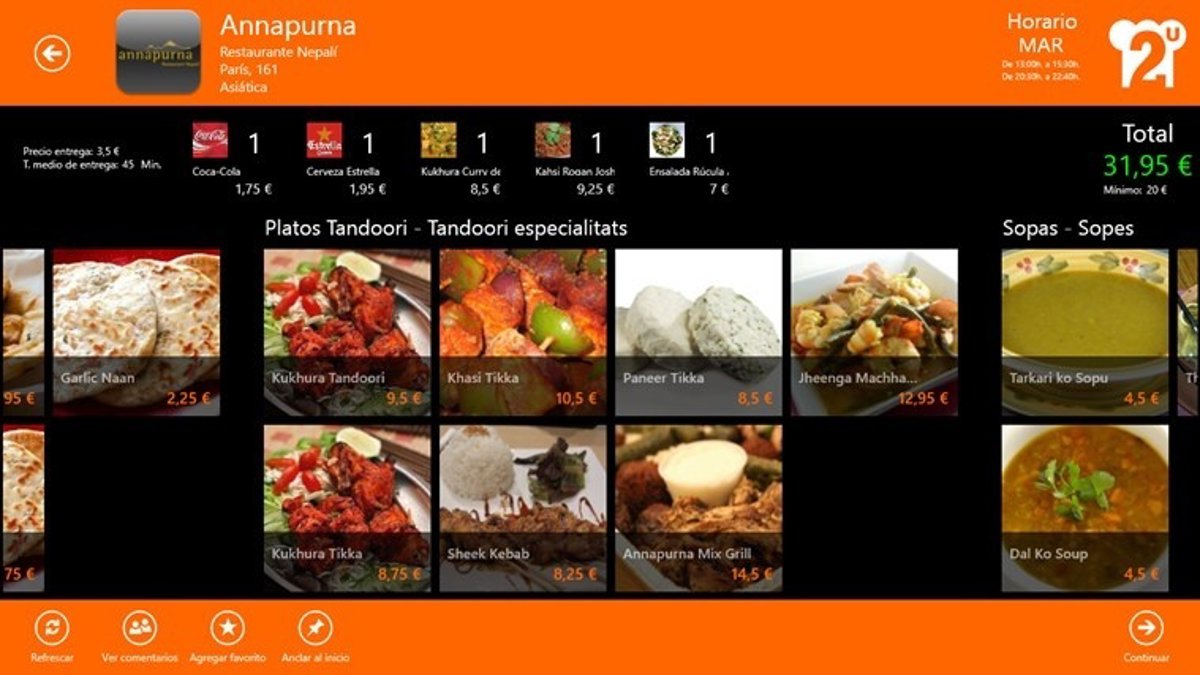Choose the Dal Ko Soup tile
1200x675 pixels.
(1085, 508)
